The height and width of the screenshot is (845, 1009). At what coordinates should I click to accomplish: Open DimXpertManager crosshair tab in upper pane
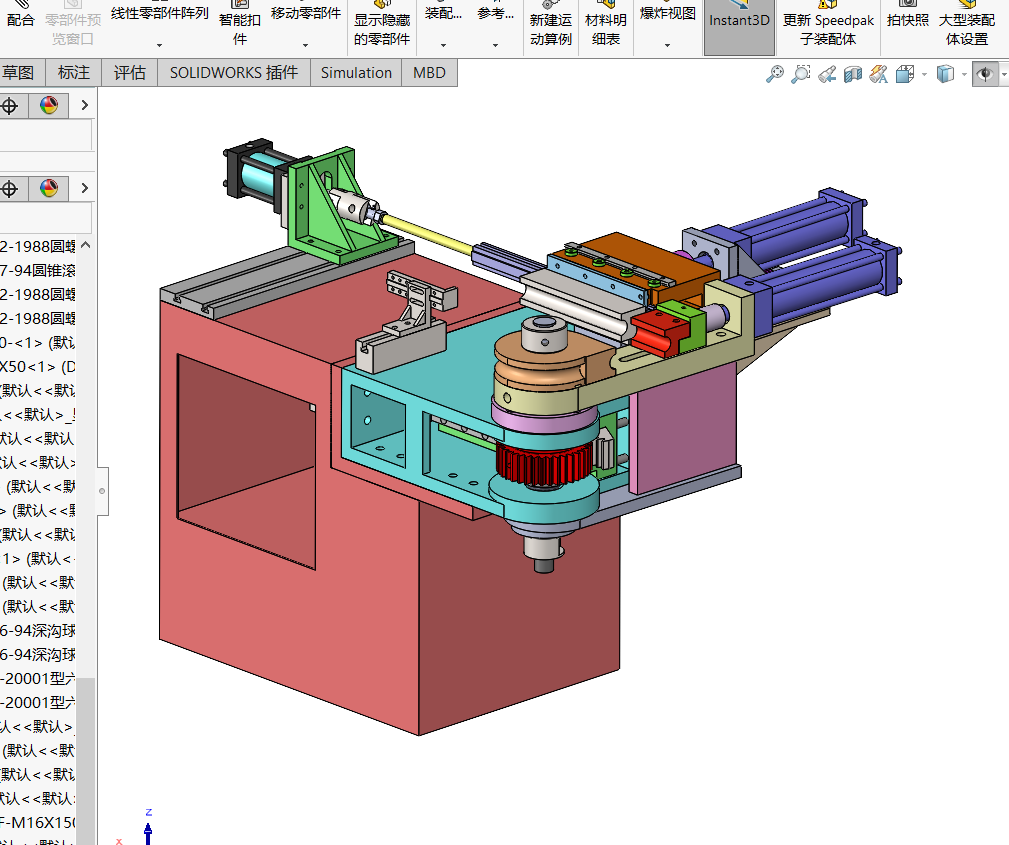[x=9, y=106]
